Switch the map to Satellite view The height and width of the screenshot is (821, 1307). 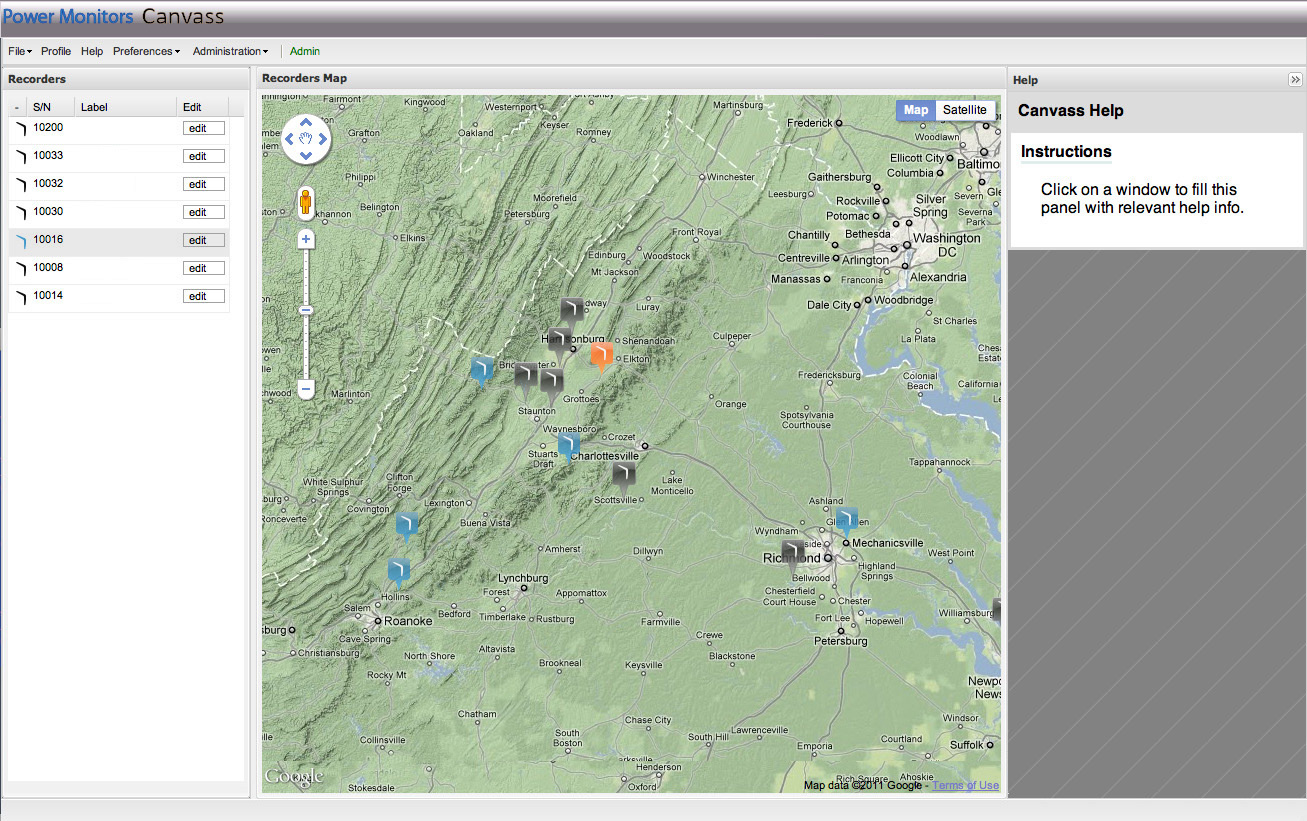963,110
